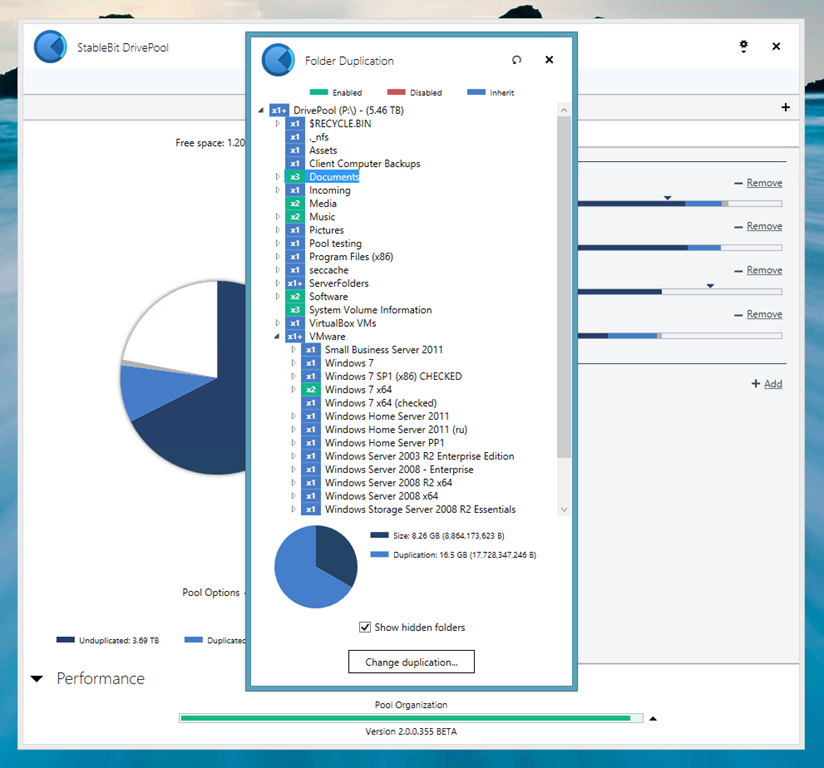Click the x1 badge beside Small Business Server 2011

pyautogui.click(x=311, y=350)
